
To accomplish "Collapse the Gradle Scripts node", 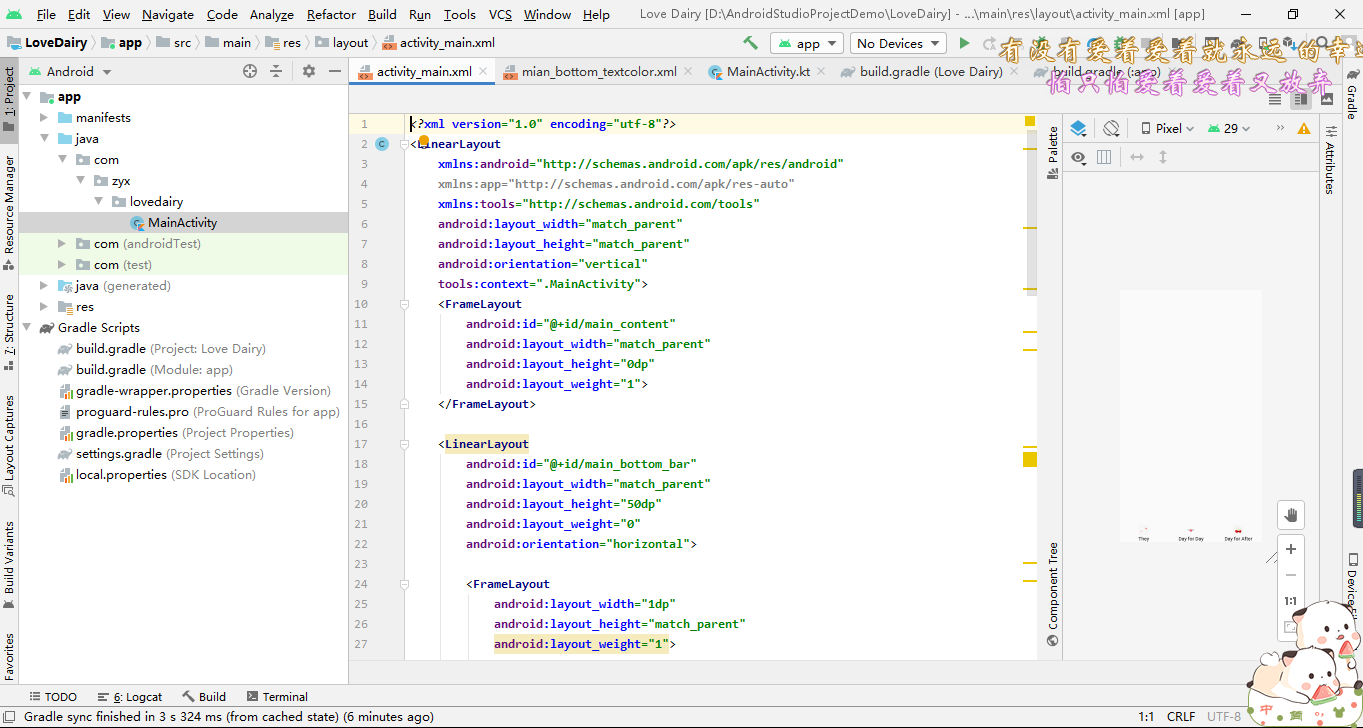I will [26, 328].
